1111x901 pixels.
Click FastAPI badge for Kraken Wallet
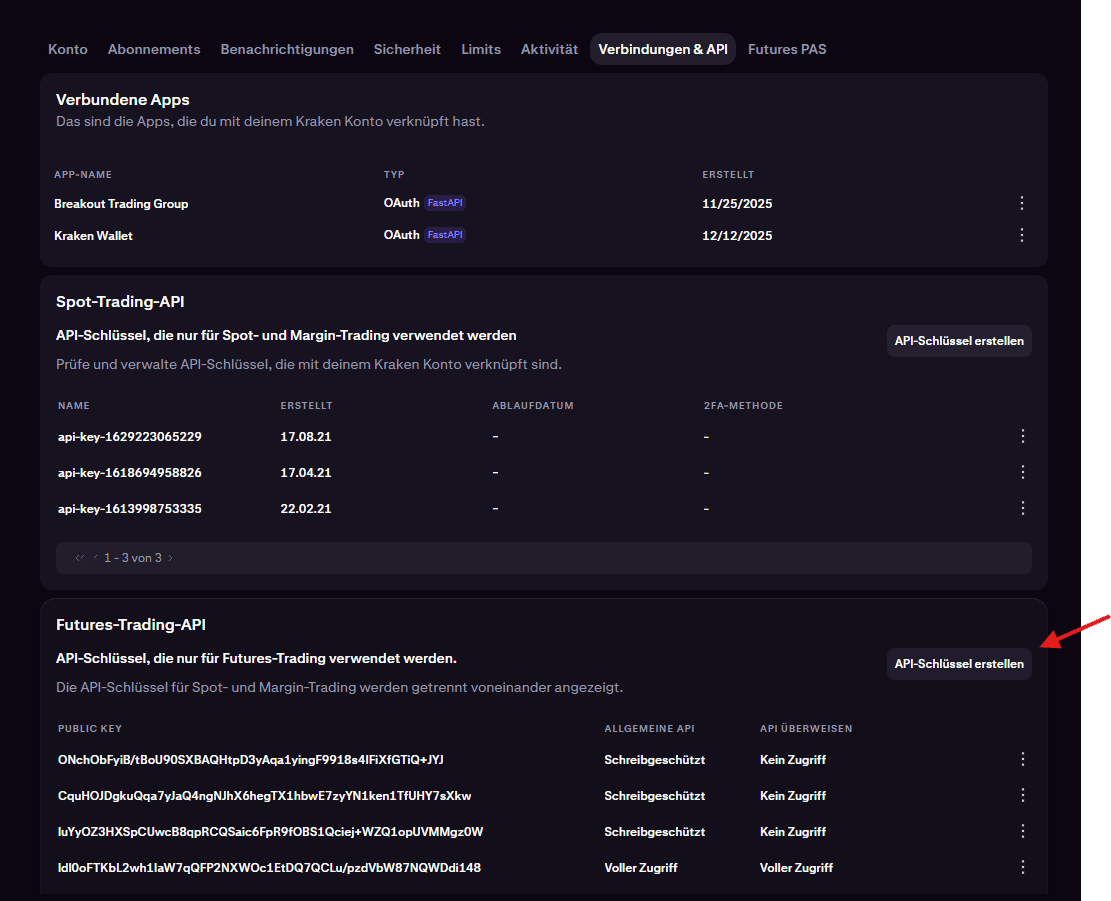pos(445,235)
